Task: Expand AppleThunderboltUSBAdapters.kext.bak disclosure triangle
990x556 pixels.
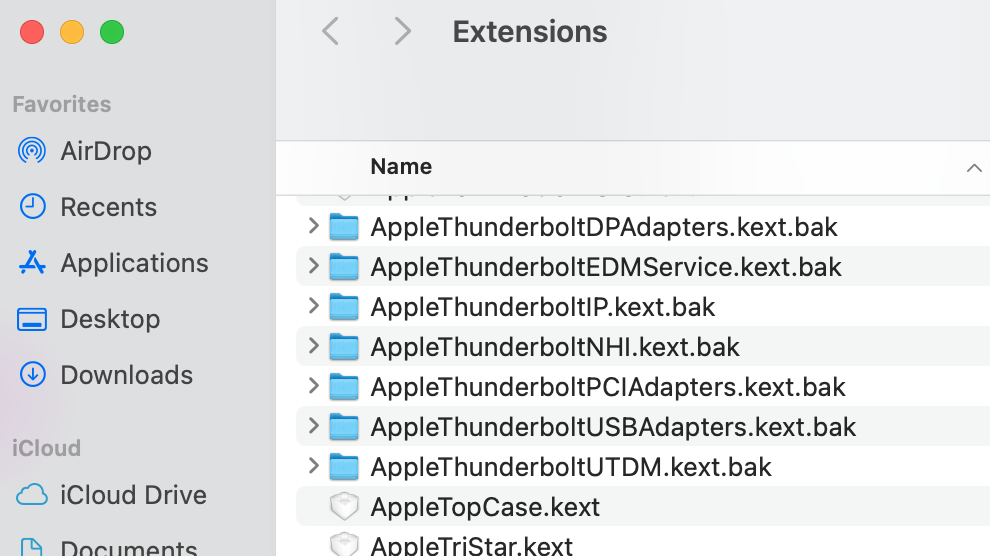Action: click(314, 426)
